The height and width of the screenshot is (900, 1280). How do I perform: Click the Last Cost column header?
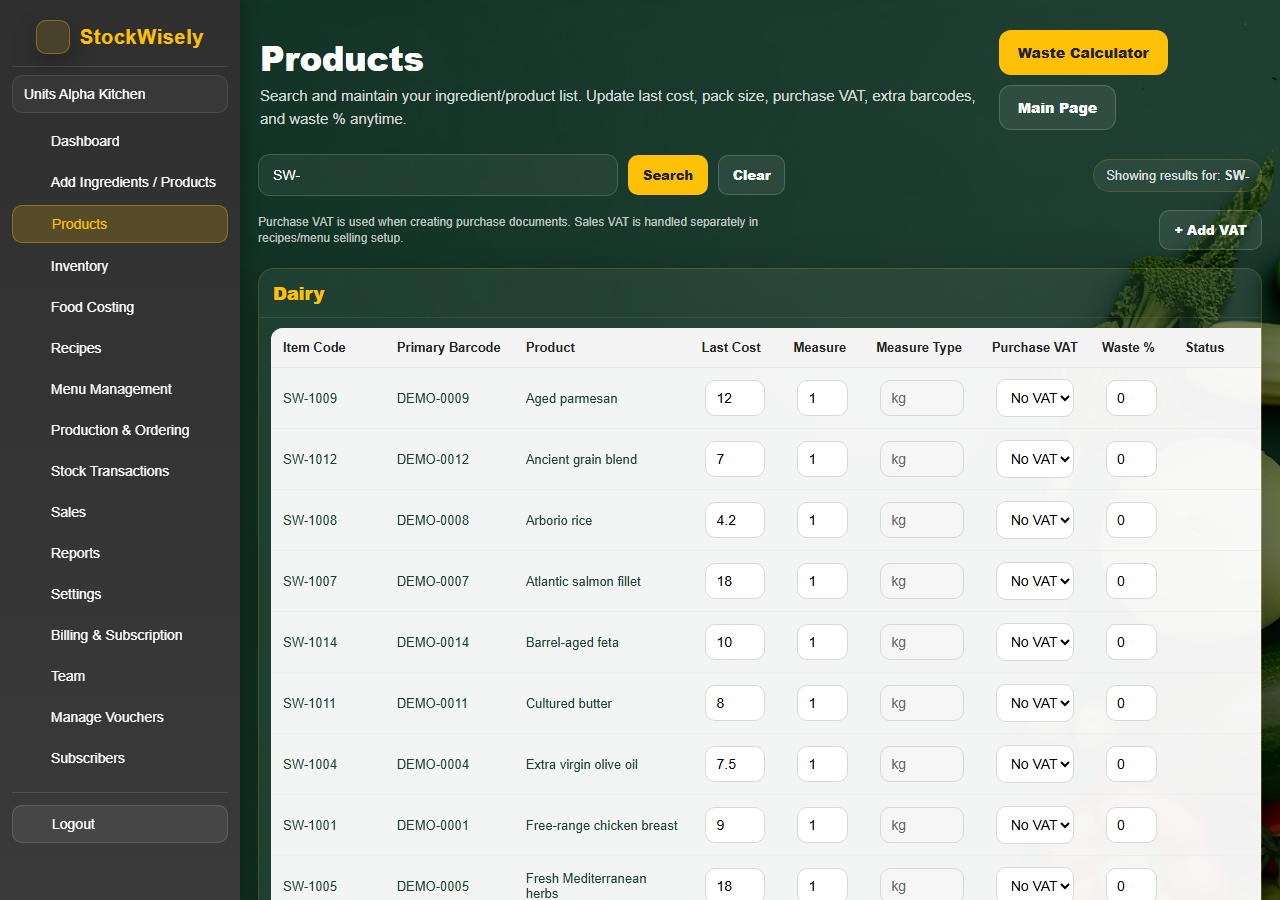731,348
